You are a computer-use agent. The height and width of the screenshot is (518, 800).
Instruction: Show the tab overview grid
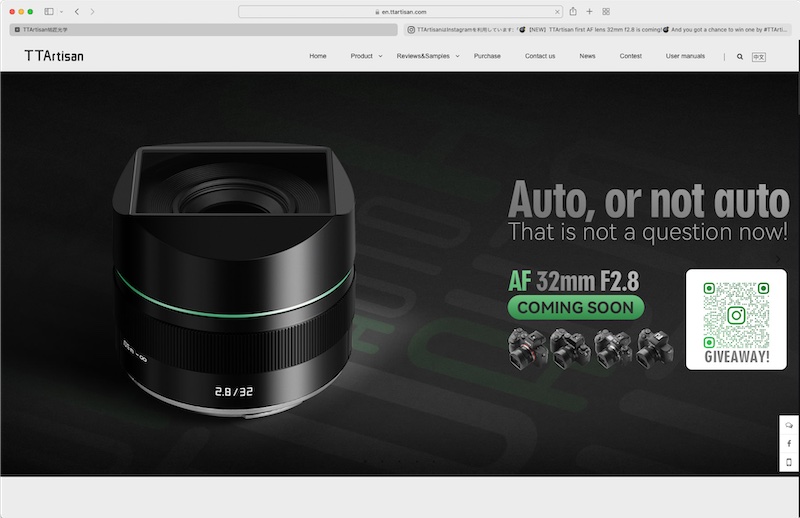(606, 11)
